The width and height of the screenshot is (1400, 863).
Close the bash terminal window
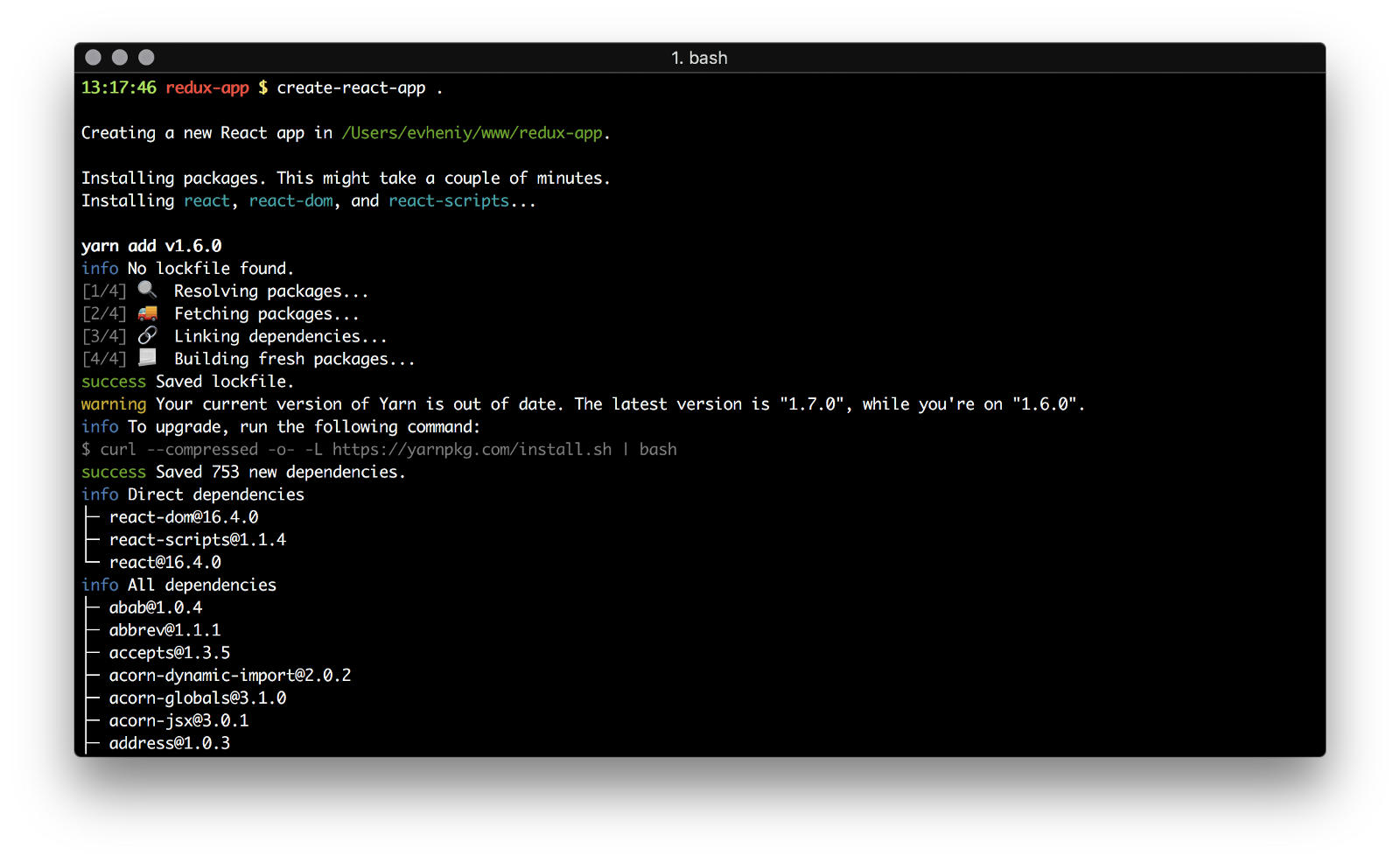pyautogui.click(x=94, y=58)
